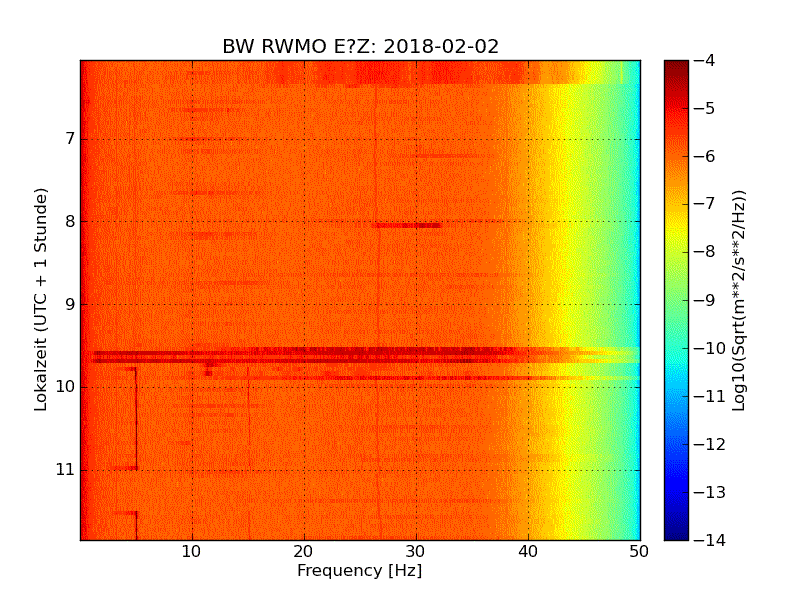Click the short red streak near 8 o'clock, 28 Hz
This screenshot has width=800, height=600.
tap(407, 225)
